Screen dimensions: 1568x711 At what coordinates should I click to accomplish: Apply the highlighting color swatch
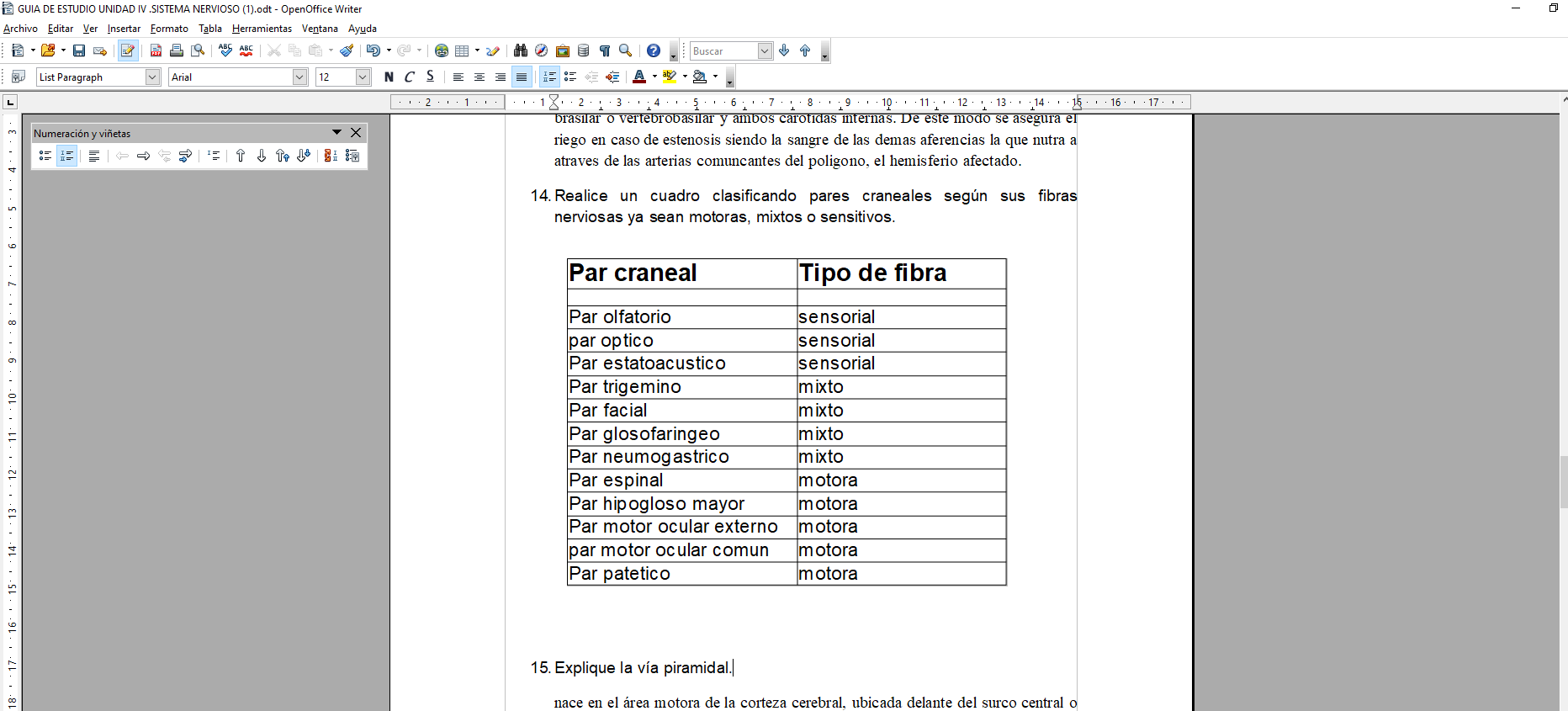[670, 77]
